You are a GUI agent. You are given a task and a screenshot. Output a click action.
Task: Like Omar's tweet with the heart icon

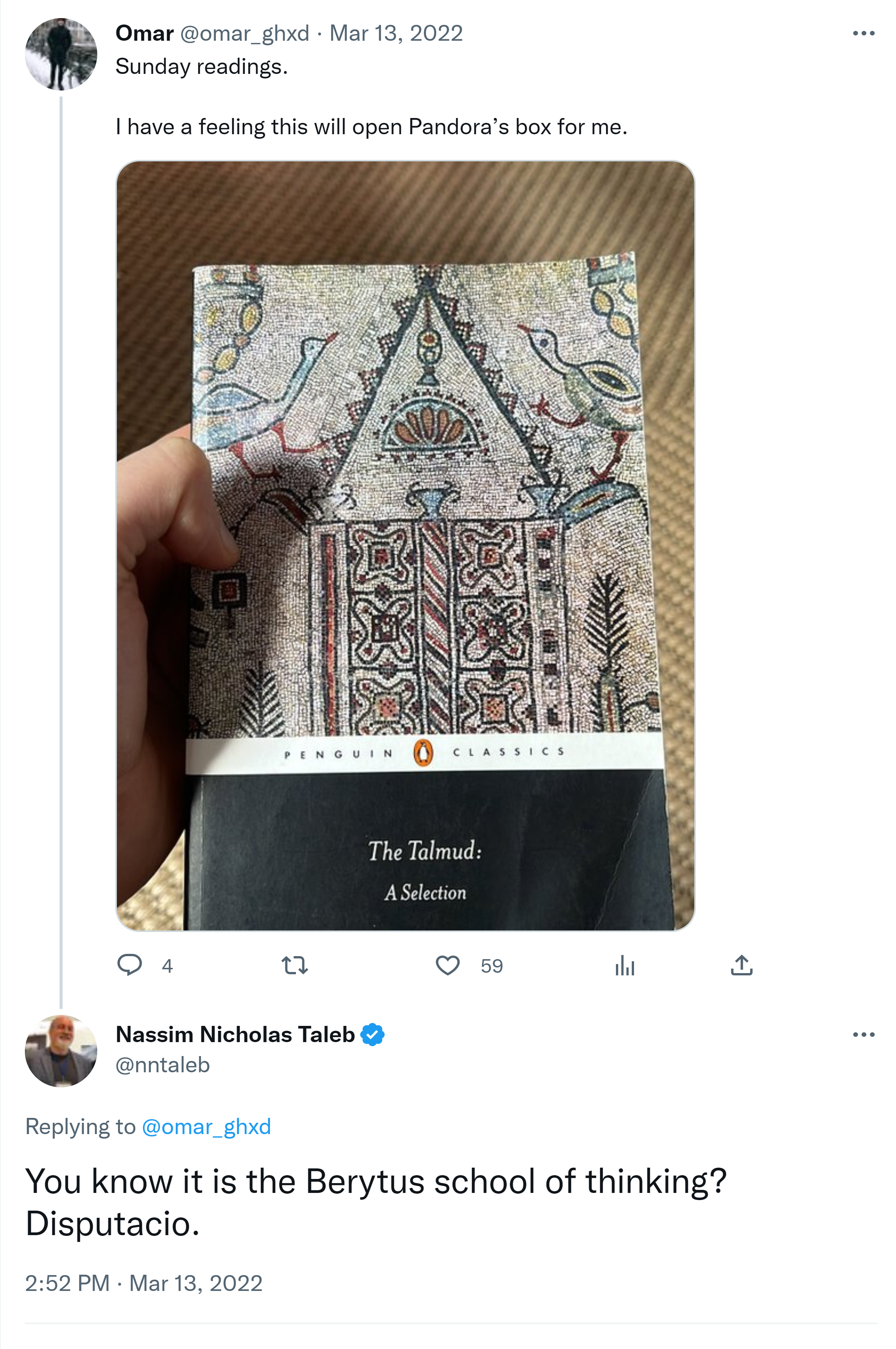point(447,966)
